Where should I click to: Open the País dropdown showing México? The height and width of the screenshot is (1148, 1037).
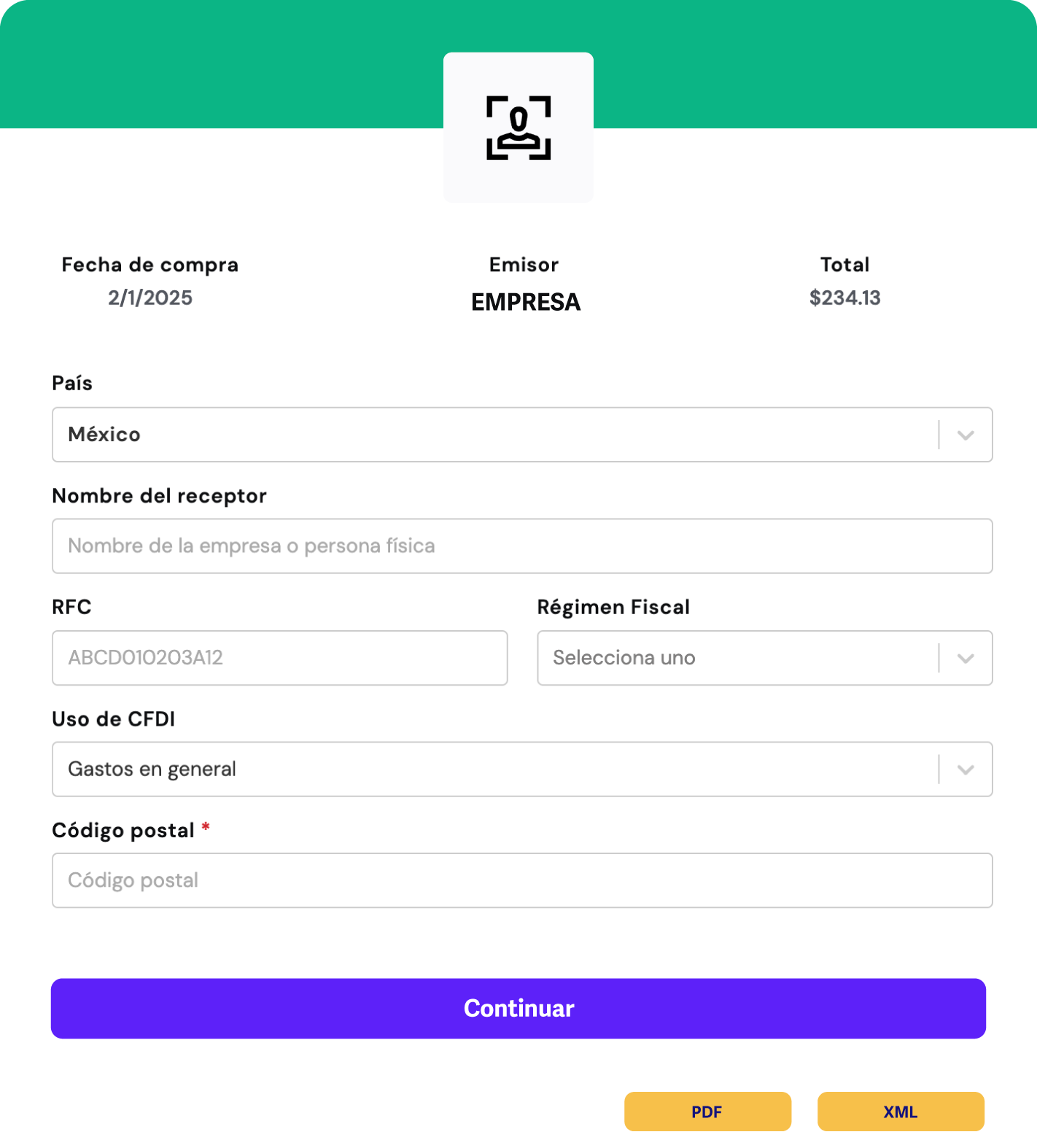pyautogui.click(x=496, y=435)
